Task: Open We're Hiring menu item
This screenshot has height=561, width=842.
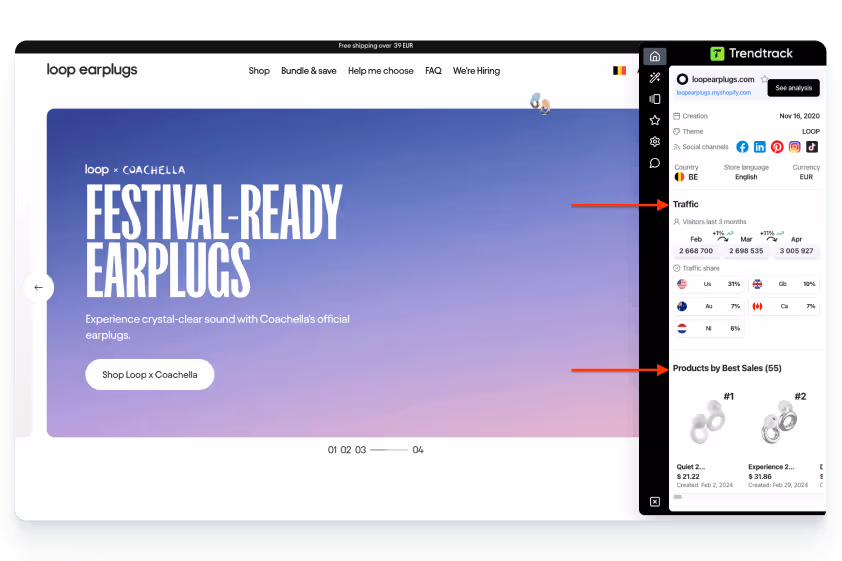Action: [x=476, y=71]
